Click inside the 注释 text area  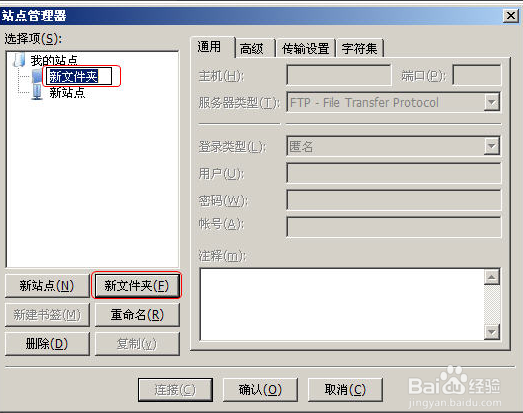342,304
